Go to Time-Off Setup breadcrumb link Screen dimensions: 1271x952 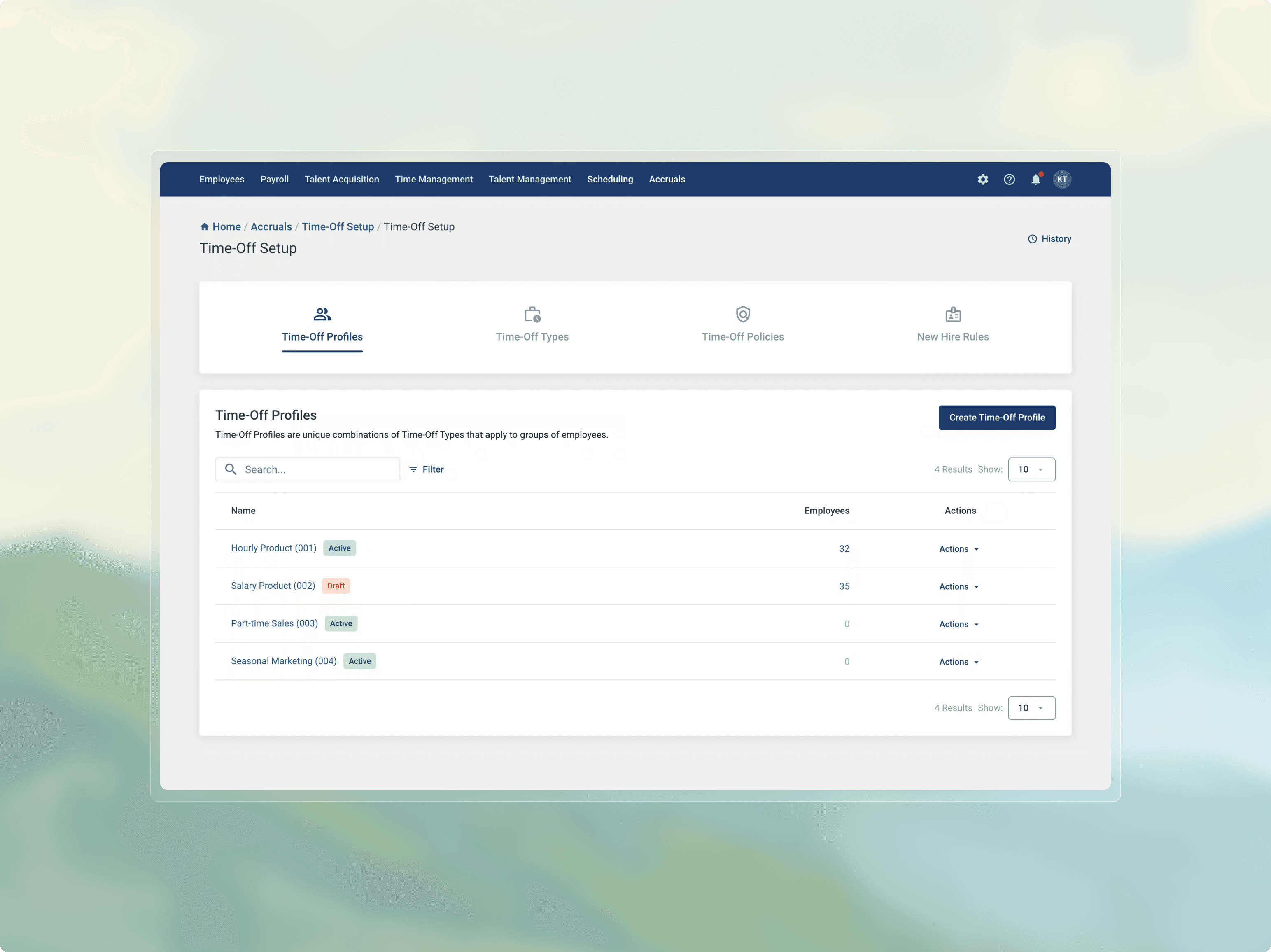337,226
